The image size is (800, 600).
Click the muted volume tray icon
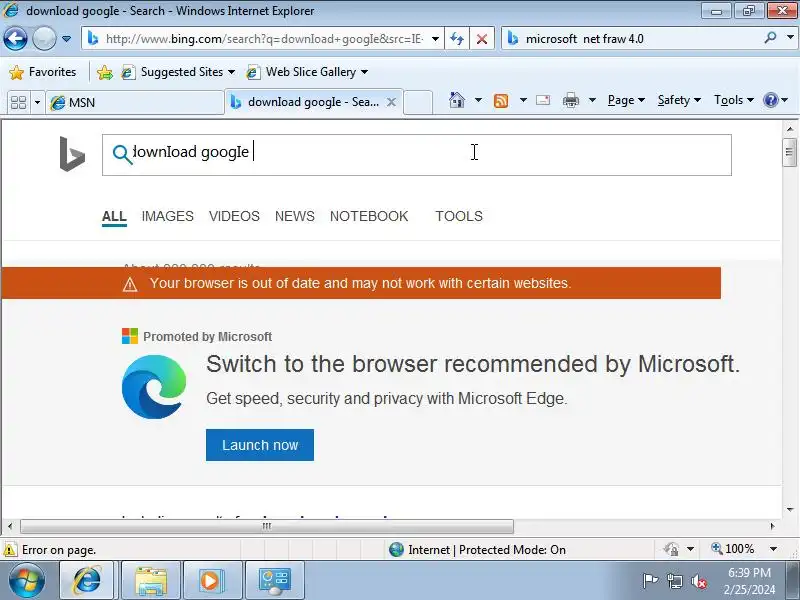[x=698, y=581]
